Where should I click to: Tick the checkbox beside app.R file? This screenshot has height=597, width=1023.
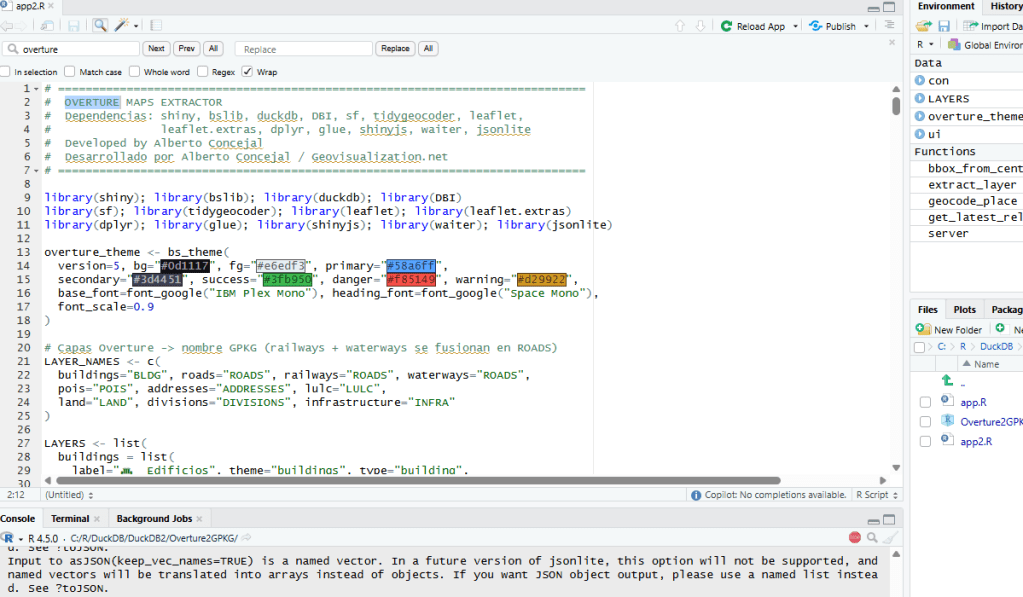click(x=925, y=402)
